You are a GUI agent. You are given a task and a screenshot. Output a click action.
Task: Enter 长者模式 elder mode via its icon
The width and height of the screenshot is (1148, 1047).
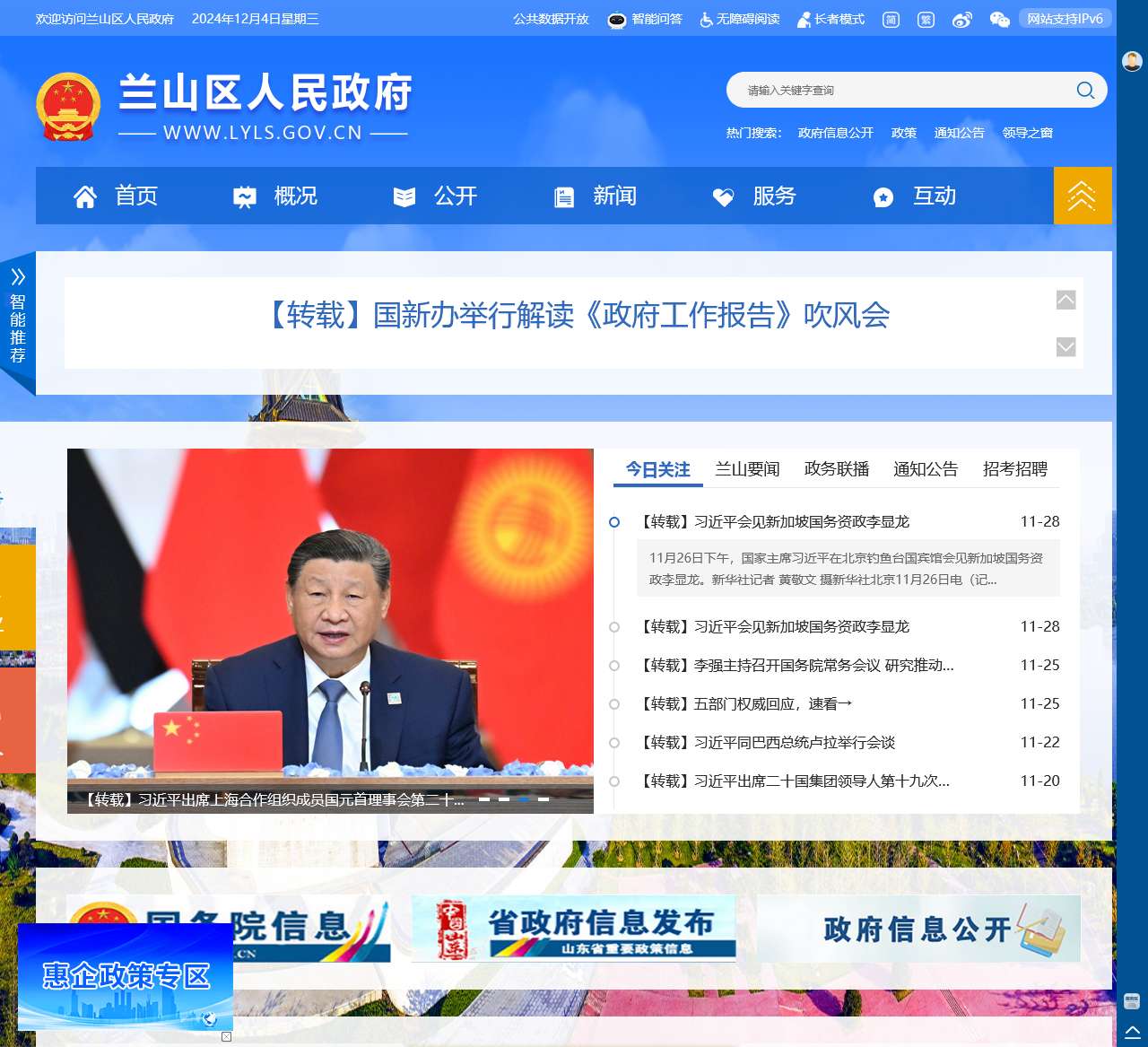tap(803, 19)
